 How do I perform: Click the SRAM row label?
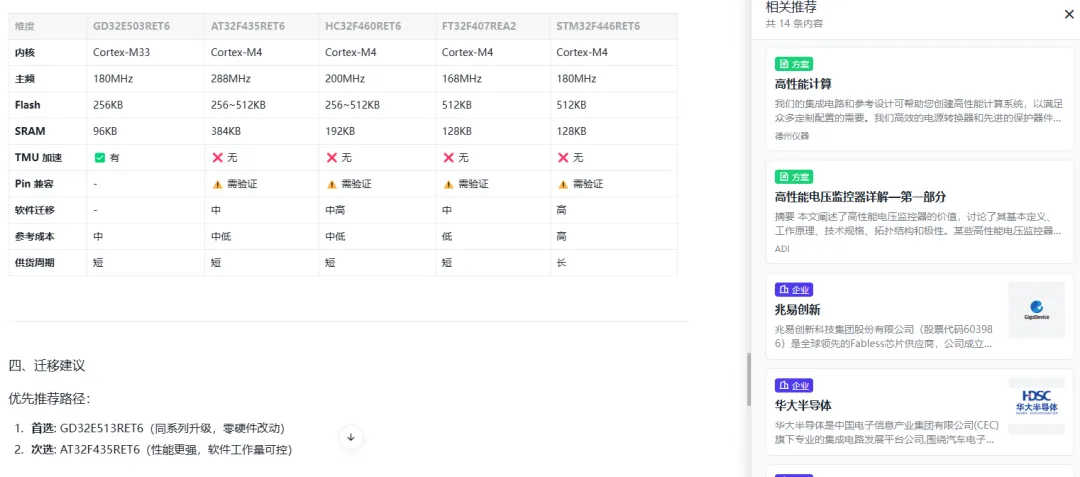[28, 131]
